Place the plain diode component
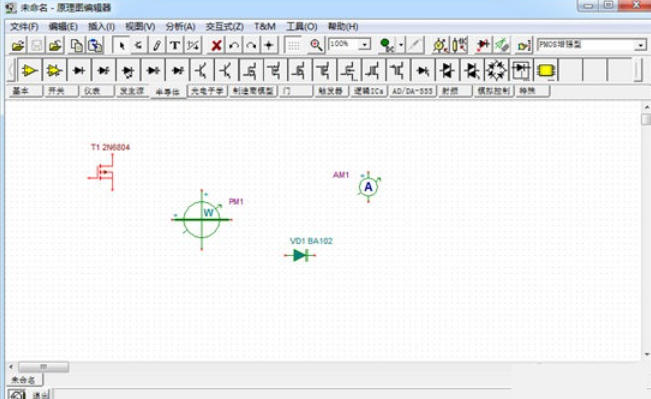651x399 pixels. tap(78, 70)
